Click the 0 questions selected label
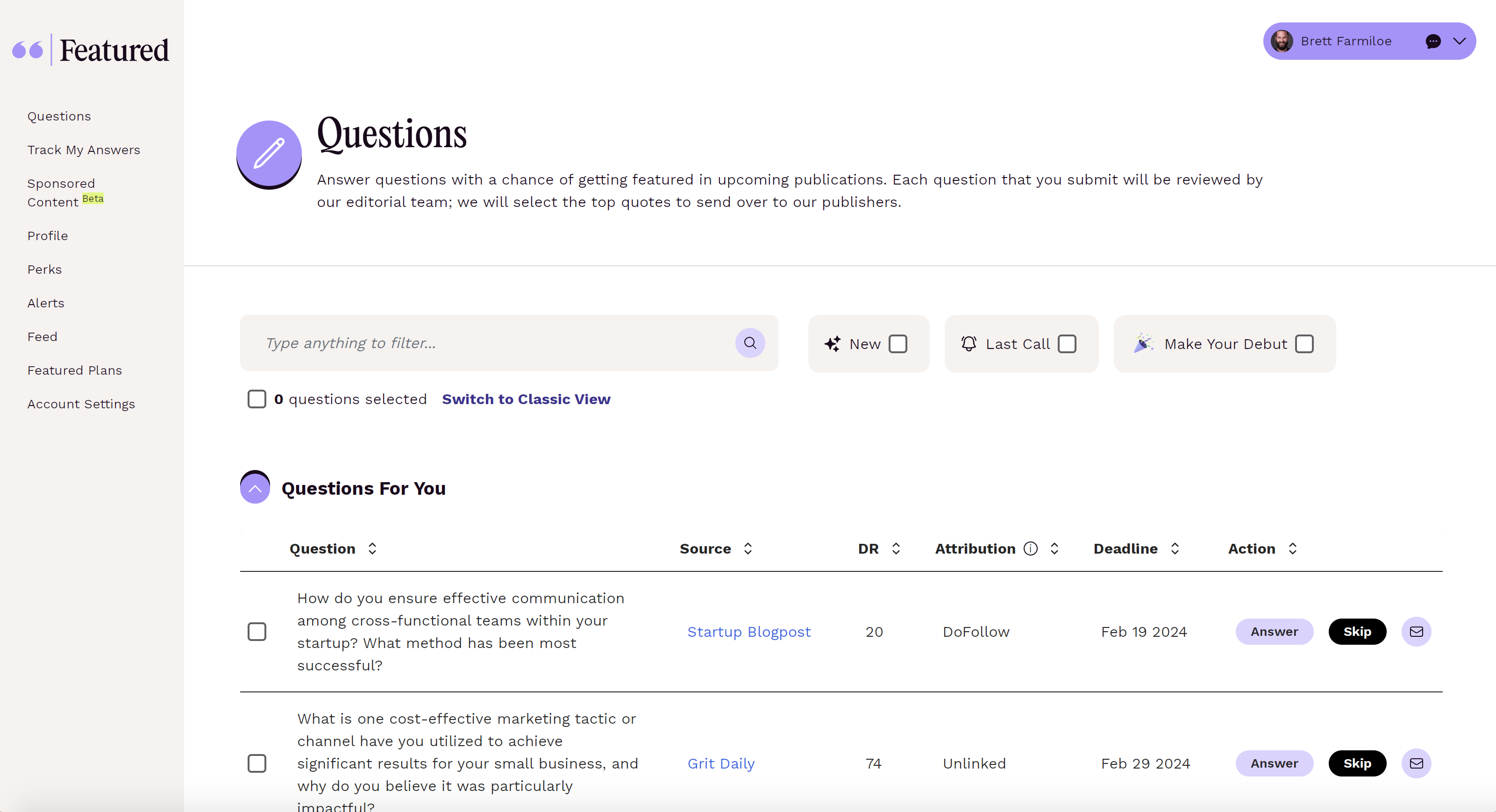The height and width of the screenshot is (812, 1496). click(350, 399)
